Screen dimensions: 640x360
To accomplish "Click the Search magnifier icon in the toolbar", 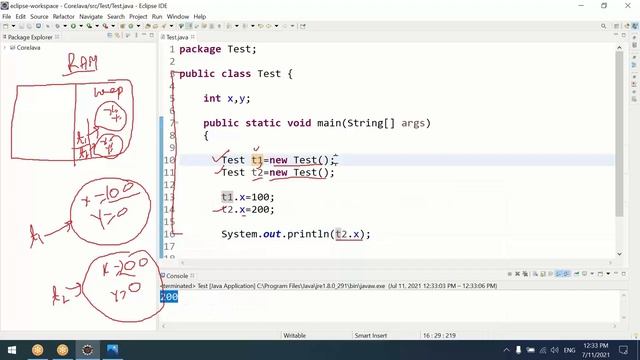I will click(603, 26).
